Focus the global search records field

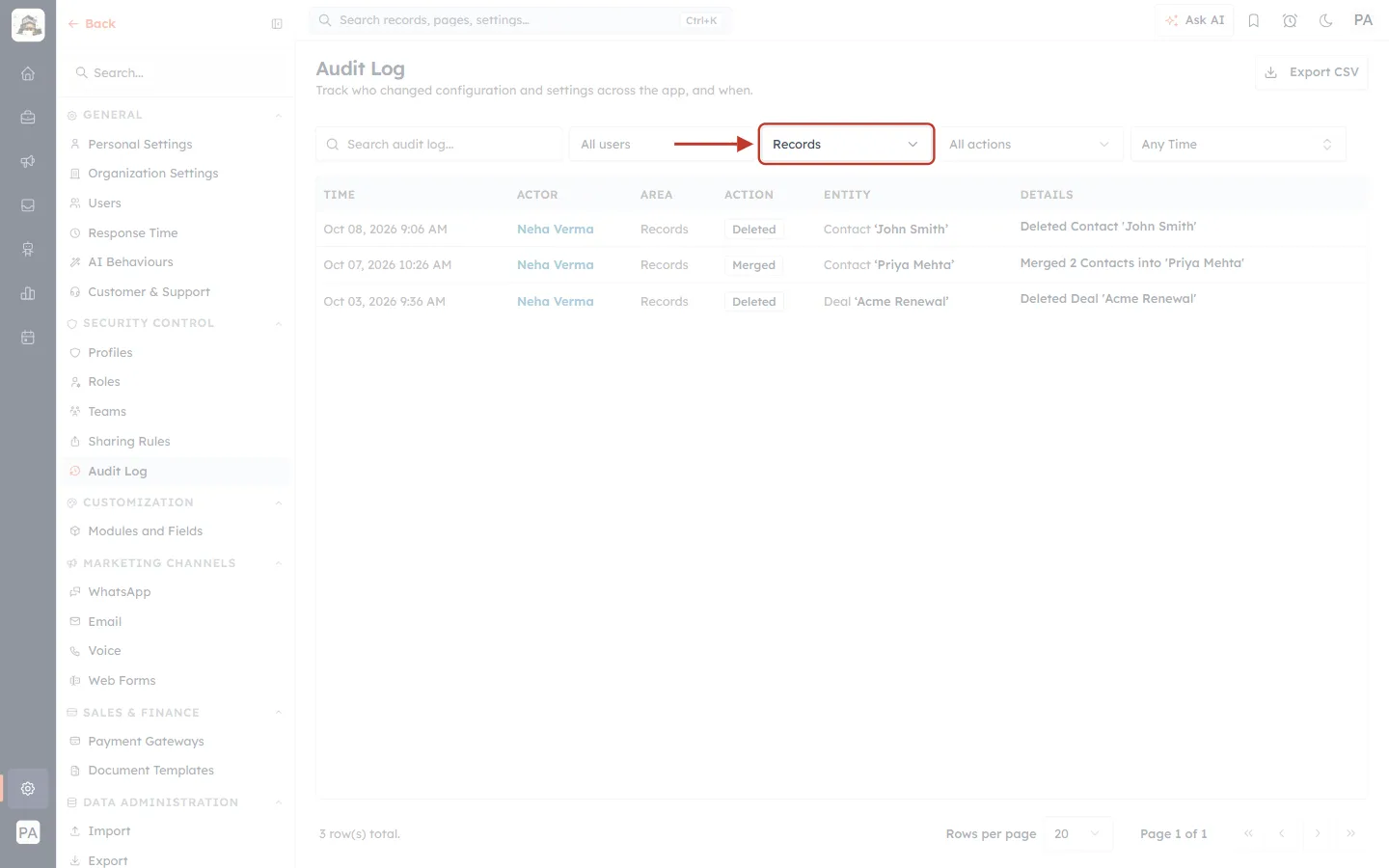[520, 20]
